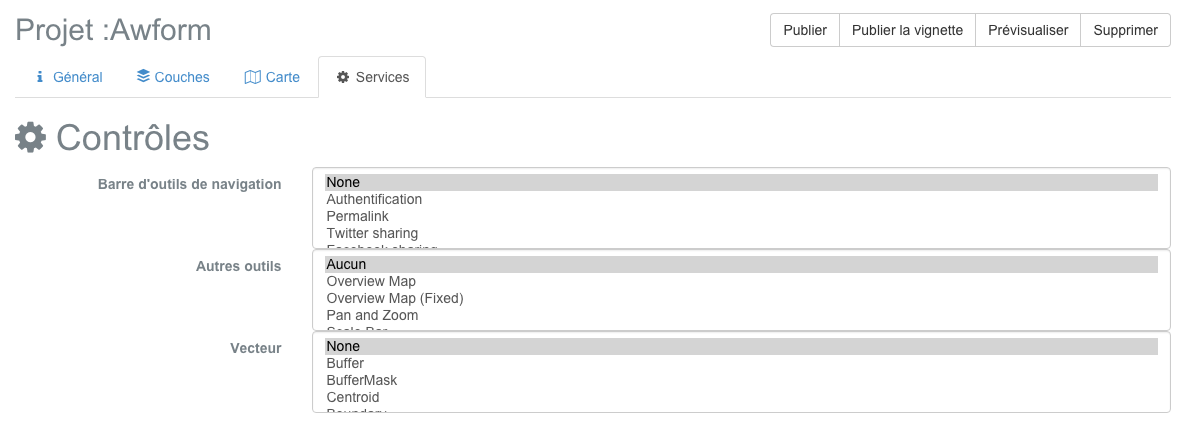
Task: Click the info icon on Général tab
Action: click(40, 77)
